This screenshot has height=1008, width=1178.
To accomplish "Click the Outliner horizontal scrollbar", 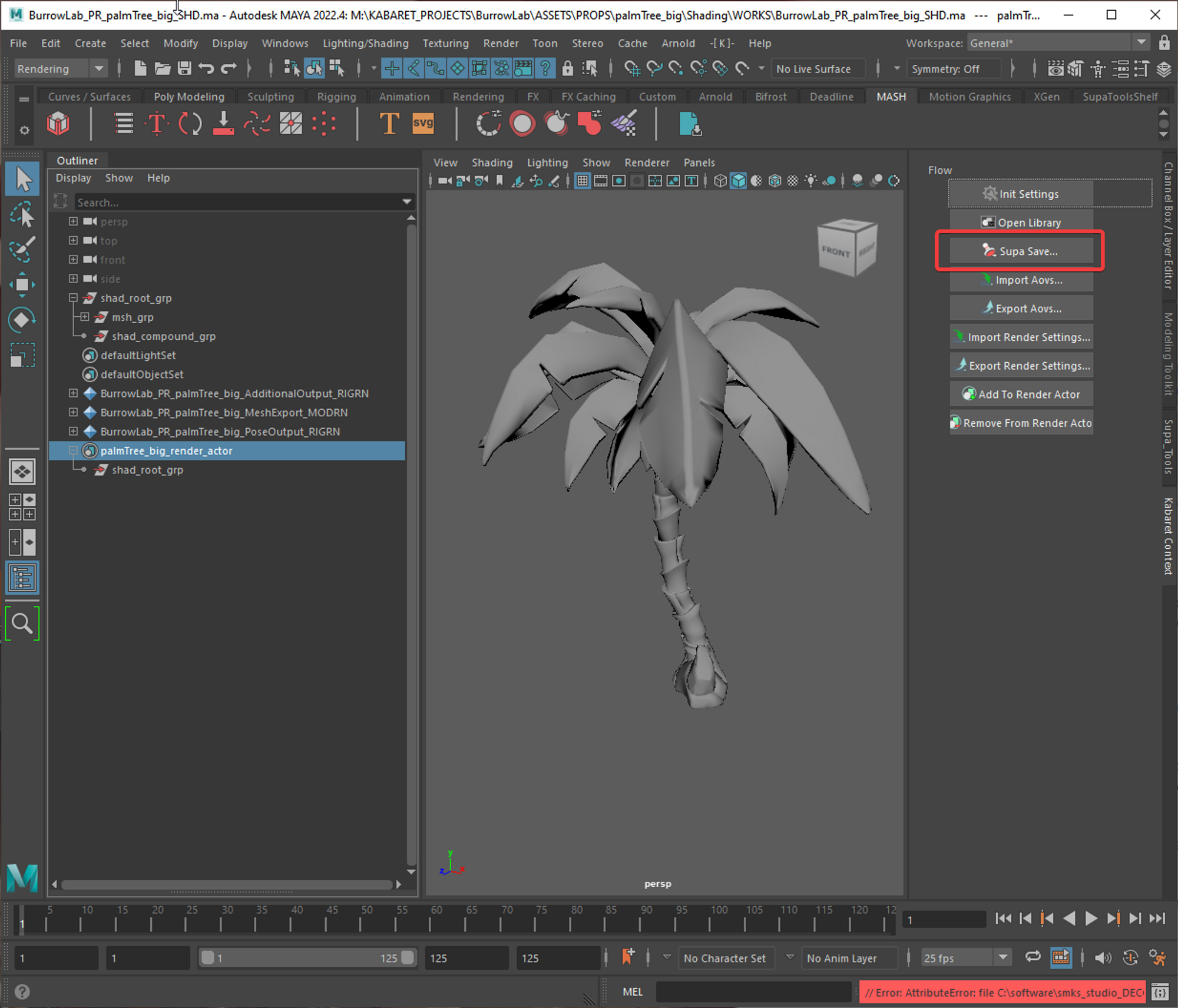I will [x=227, y=884].
